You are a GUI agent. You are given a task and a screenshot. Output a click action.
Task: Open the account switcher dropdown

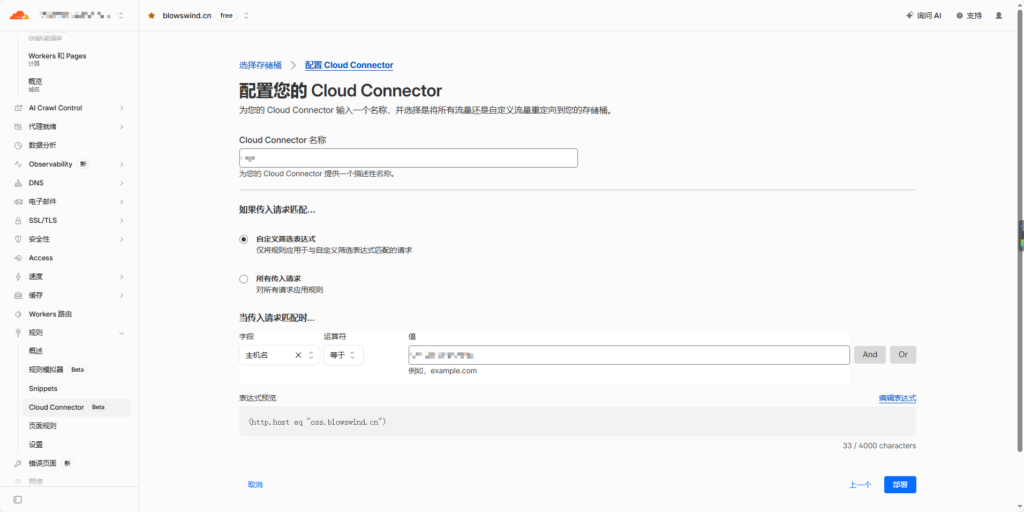[x=120, y=15]
